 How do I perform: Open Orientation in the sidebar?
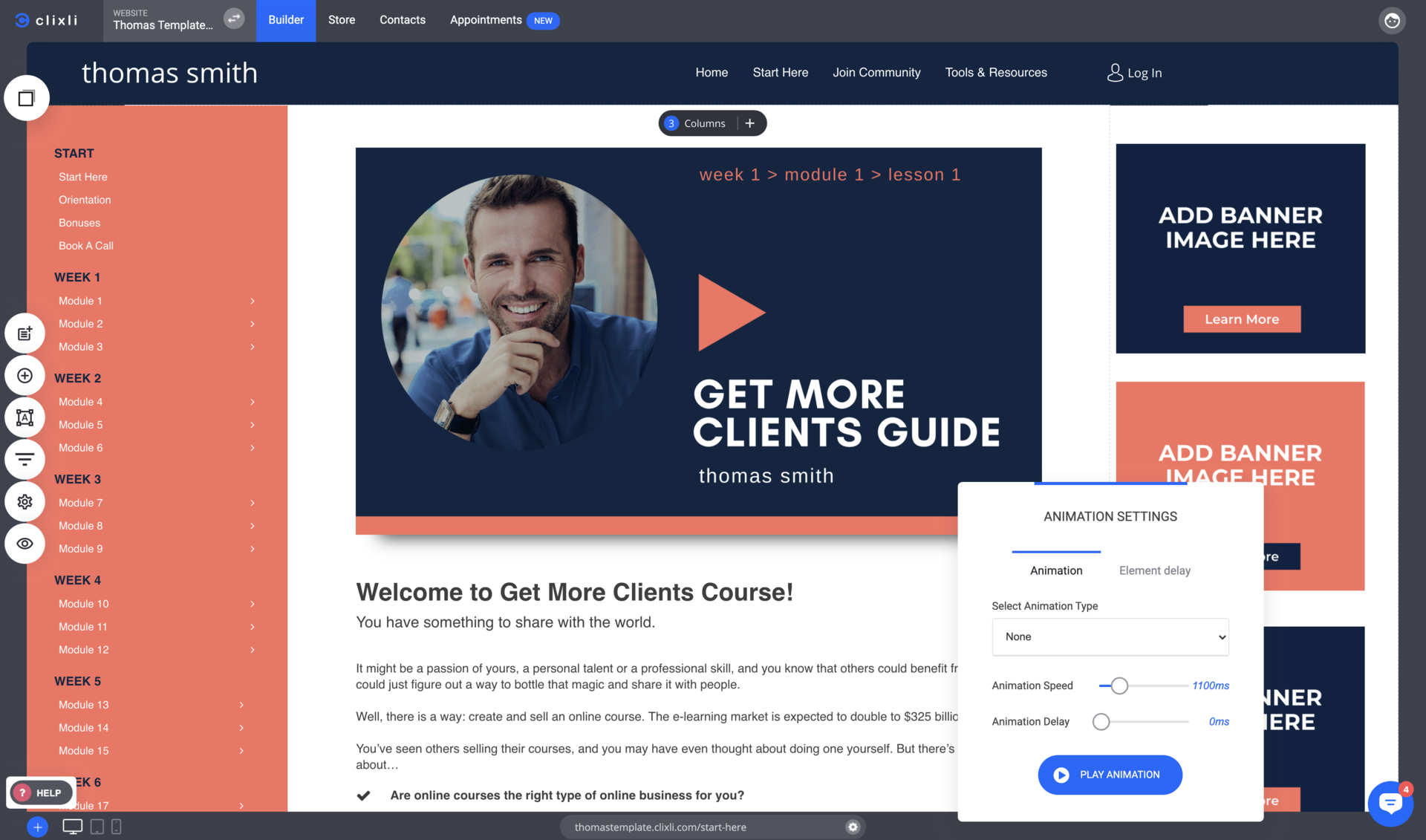pyautogui.click(x=85, y=200)
